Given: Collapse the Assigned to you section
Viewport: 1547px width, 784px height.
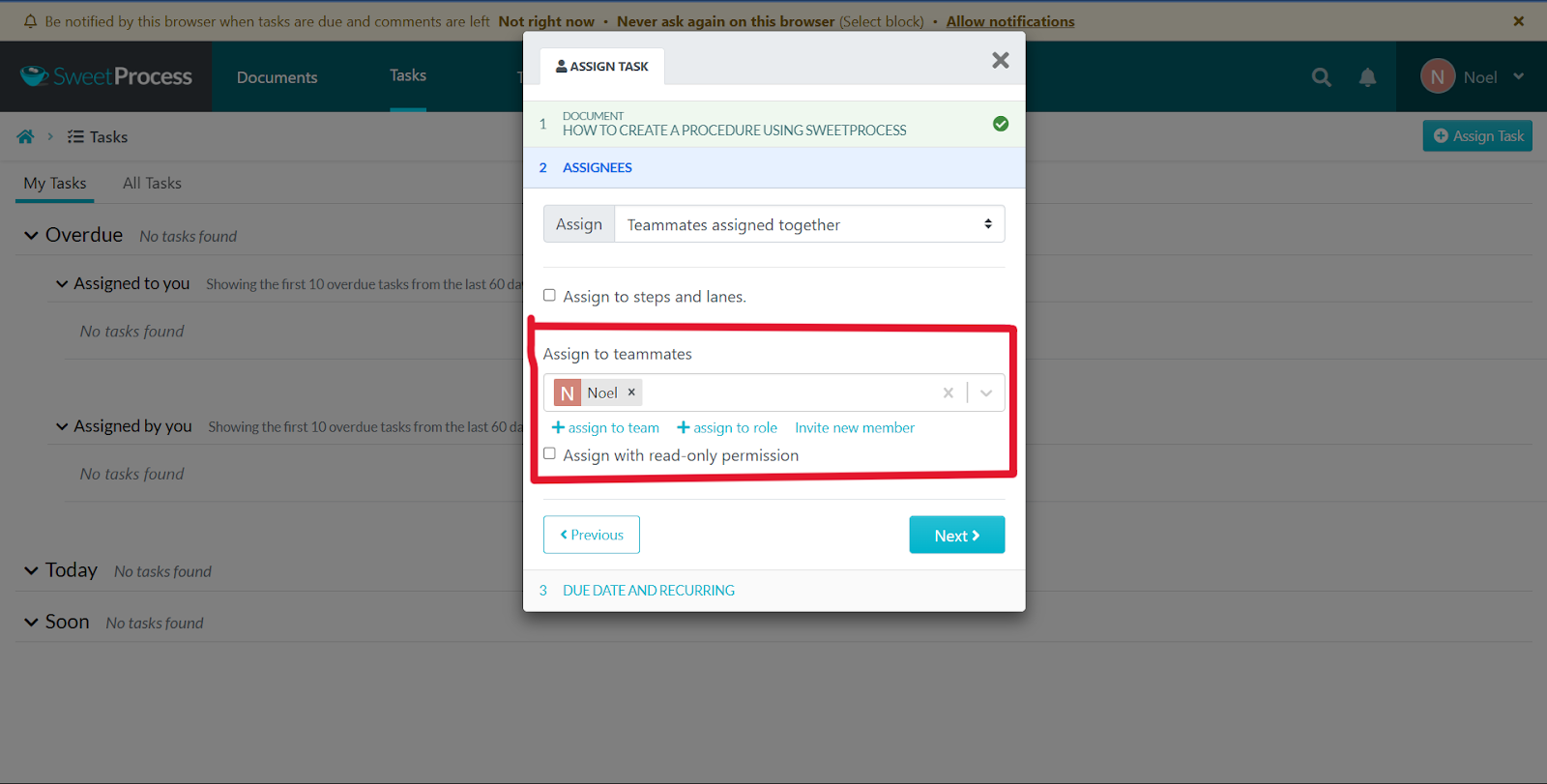Looking at the screenshot, I should (62, 283).
